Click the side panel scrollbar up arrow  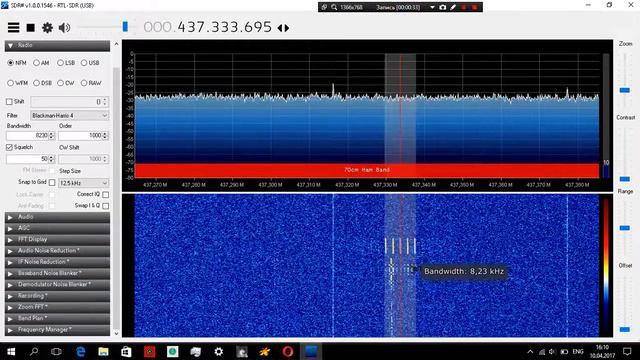pos(116,44)
